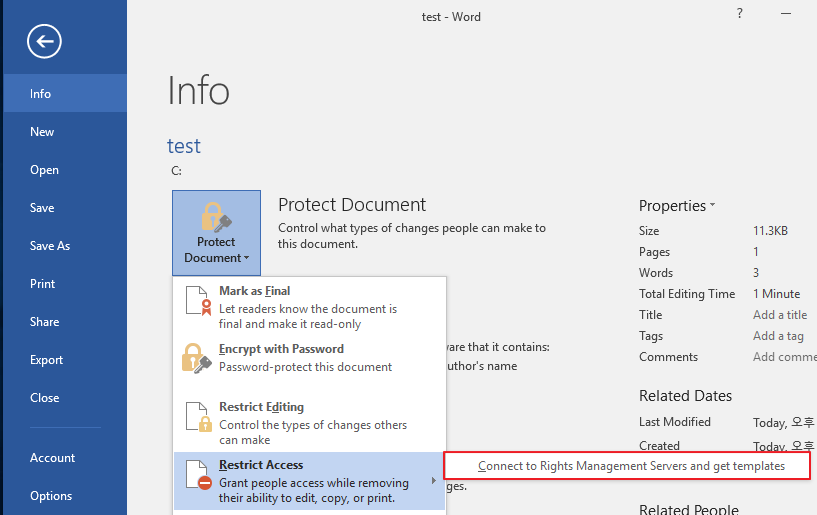Select the Info tab in sidebar
Image resolution: width=817 pixels, height=515 pixels.
point(65,93)
